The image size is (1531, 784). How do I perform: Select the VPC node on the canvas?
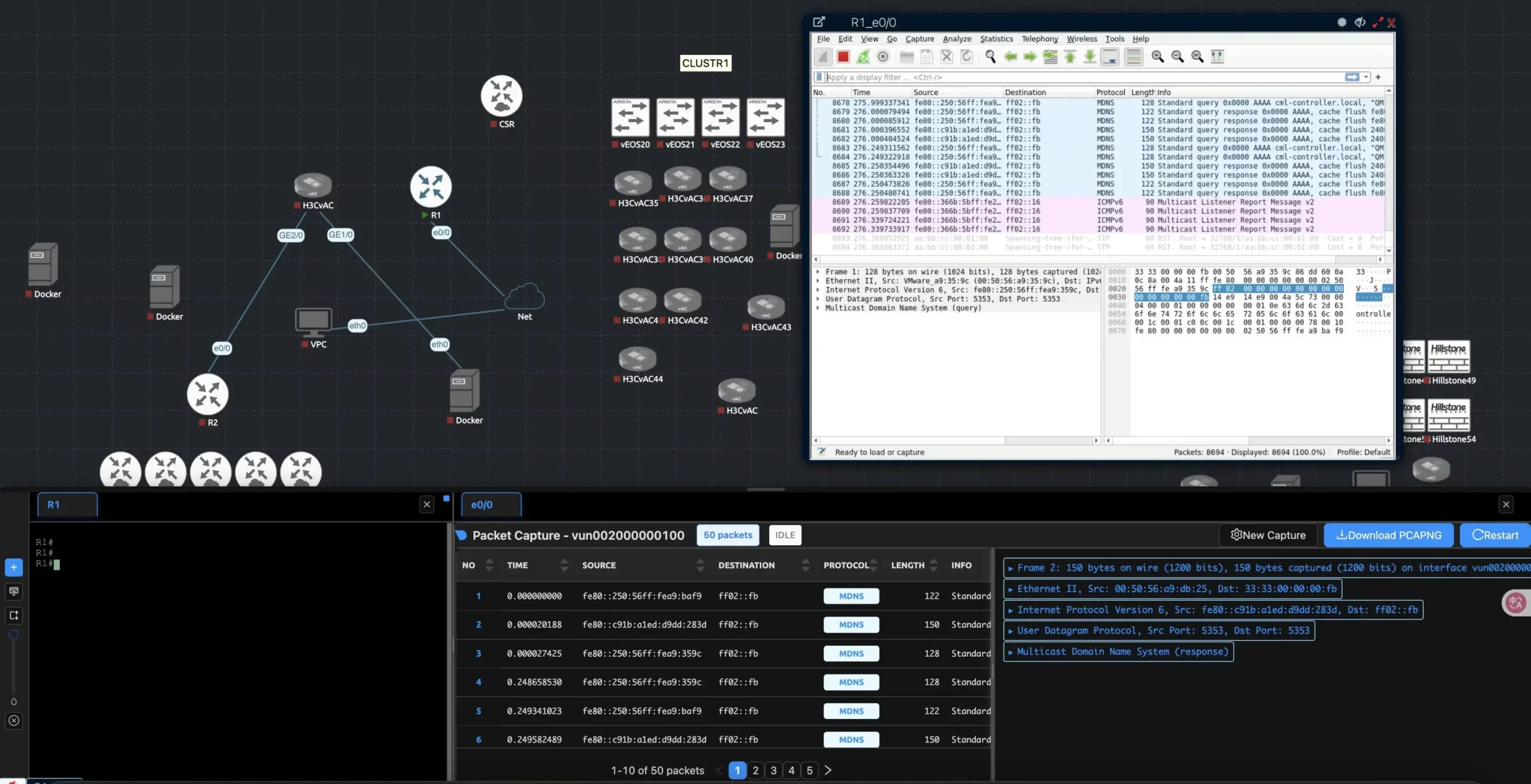coord(313,323)
